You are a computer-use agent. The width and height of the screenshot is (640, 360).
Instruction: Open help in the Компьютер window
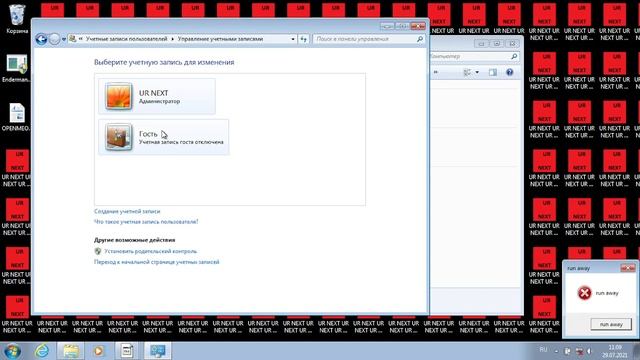tap(509, 72)
